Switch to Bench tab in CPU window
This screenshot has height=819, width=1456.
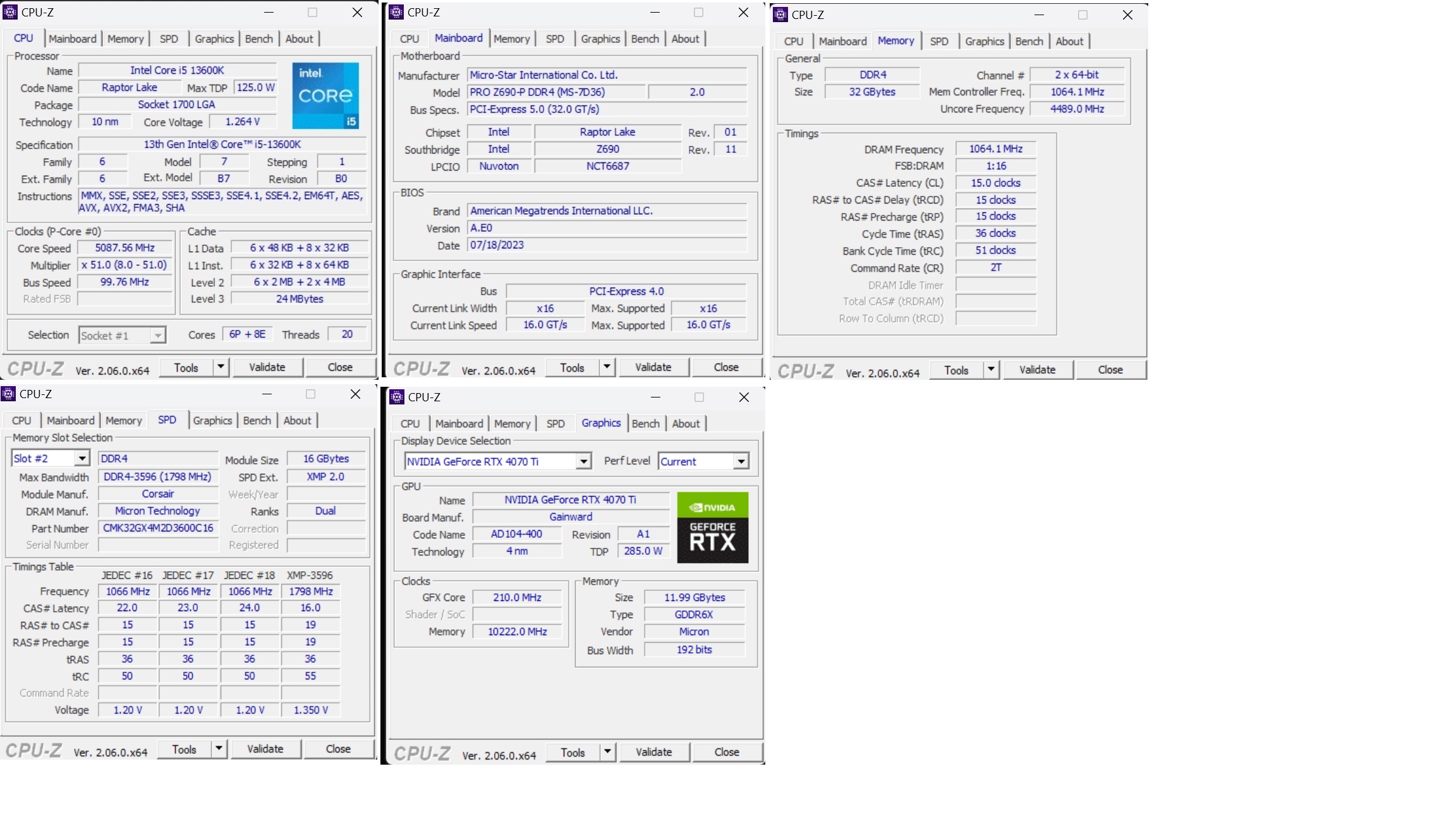(258, 39)
